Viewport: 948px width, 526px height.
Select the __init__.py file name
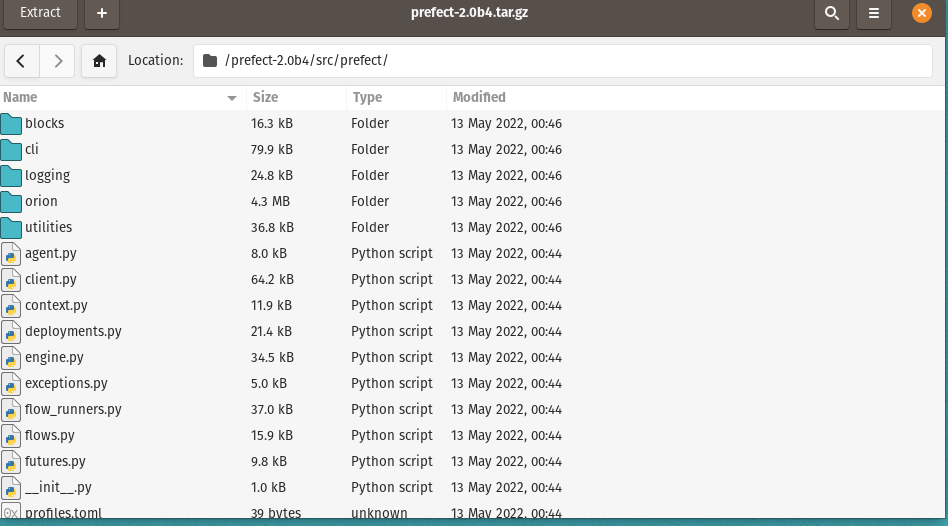click(58, 487)
